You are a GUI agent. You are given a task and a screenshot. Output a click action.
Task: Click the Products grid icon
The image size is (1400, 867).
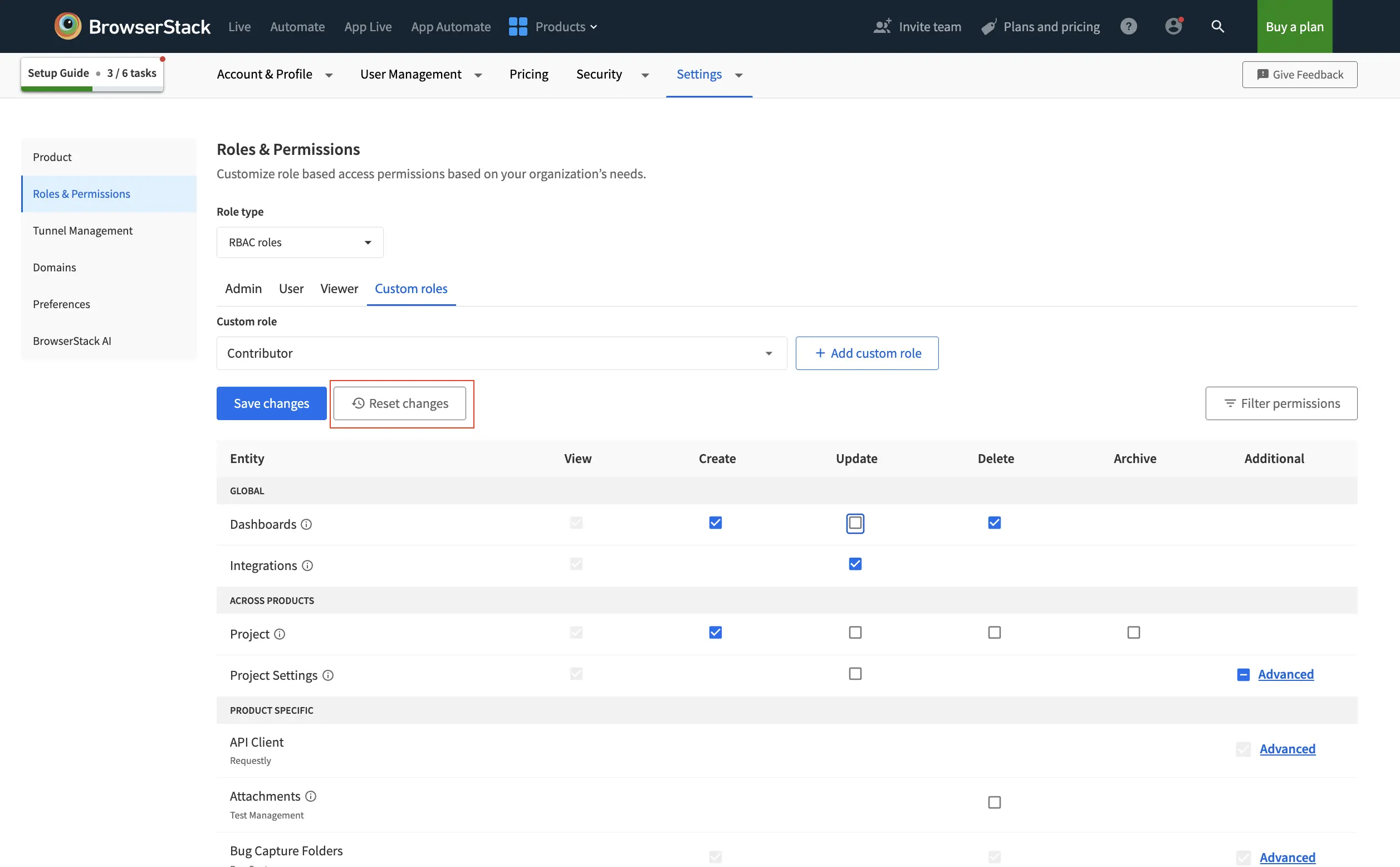point(517,26)
